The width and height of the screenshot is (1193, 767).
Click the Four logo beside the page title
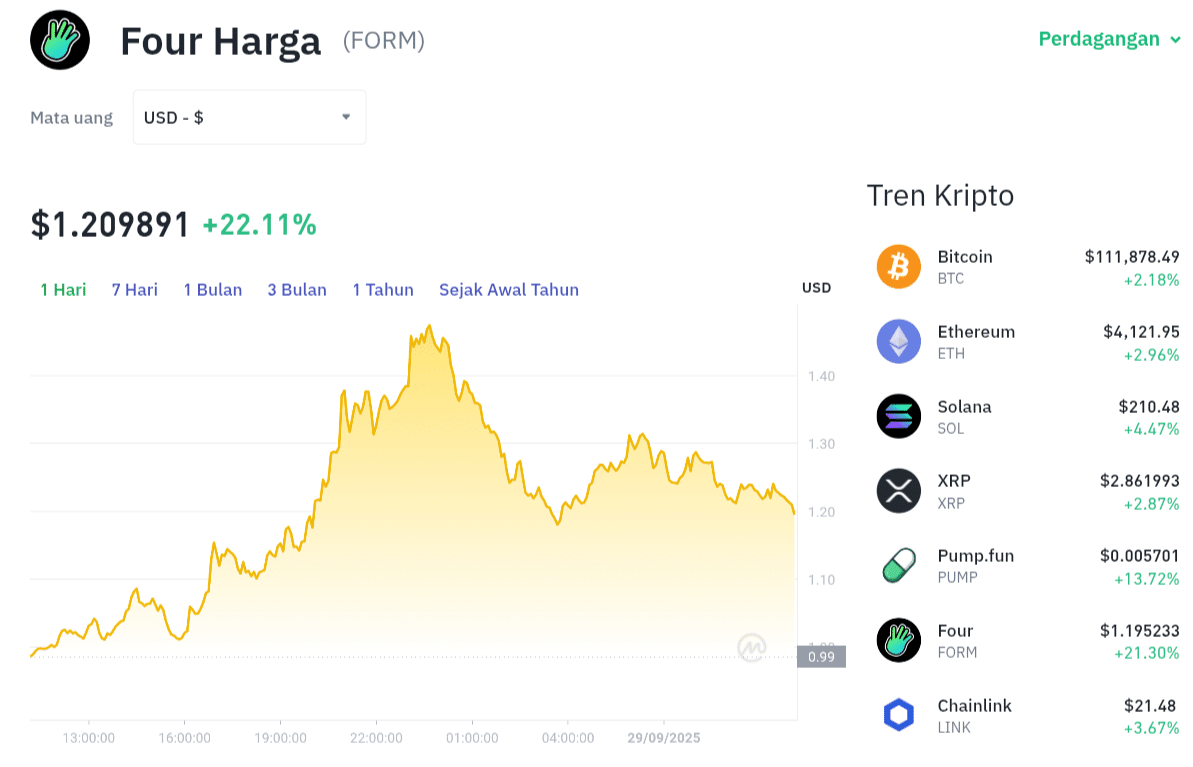click(x=60, y=40)
